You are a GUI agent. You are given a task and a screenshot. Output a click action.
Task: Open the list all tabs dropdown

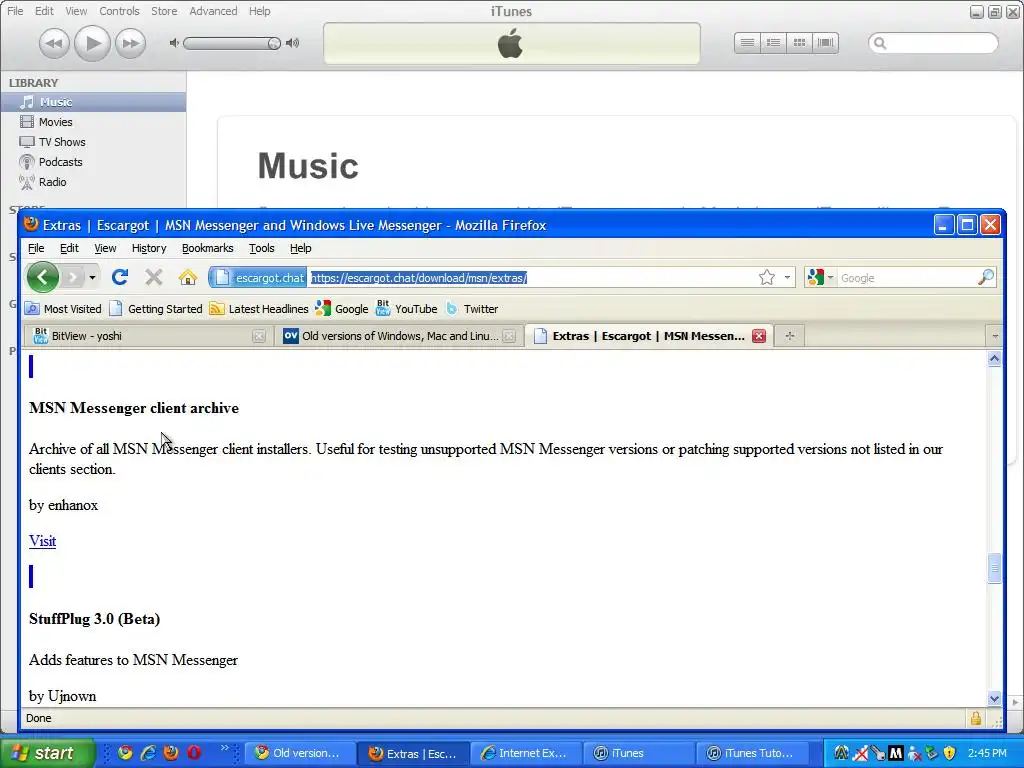(995, 336)
